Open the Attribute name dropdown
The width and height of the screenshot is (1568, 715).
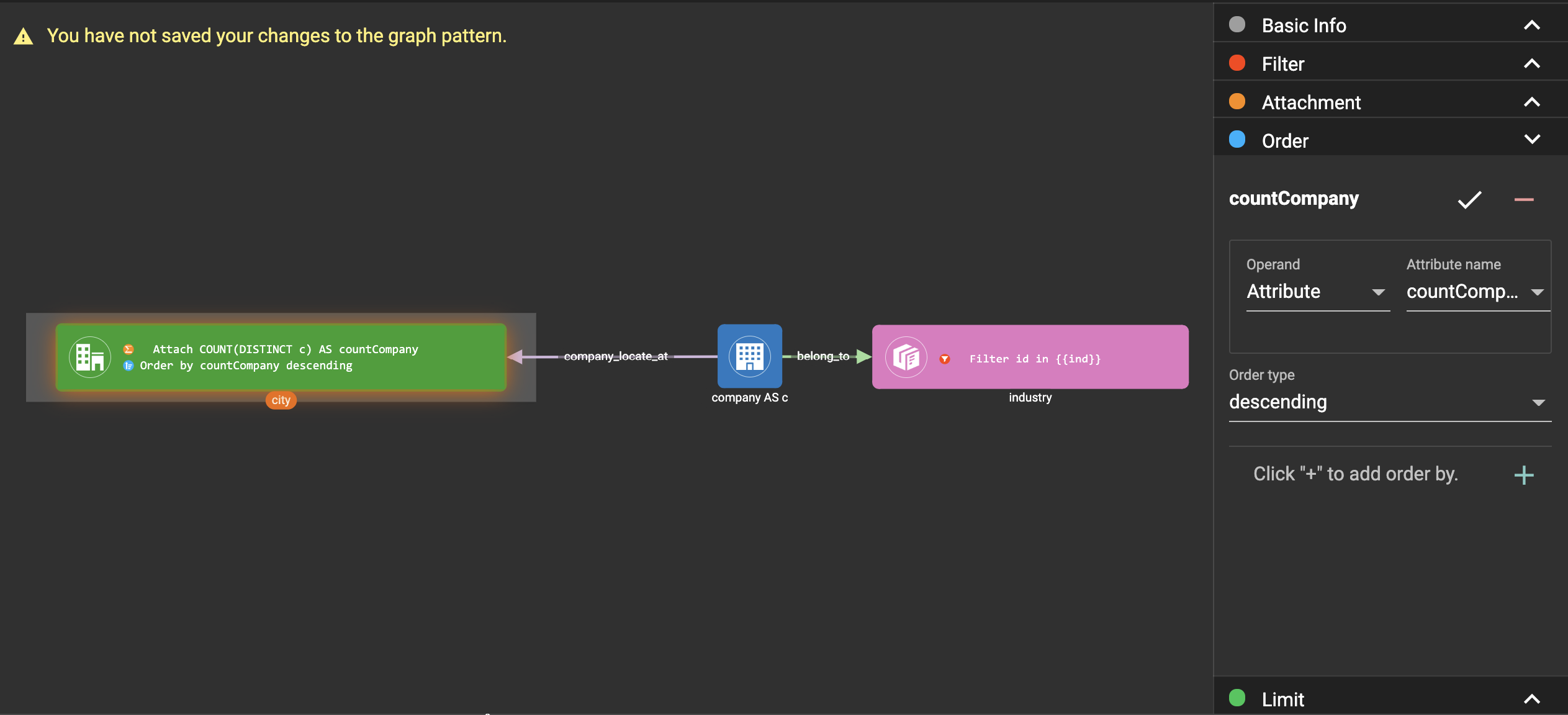pyautogui.click(x=1476, y=292)
